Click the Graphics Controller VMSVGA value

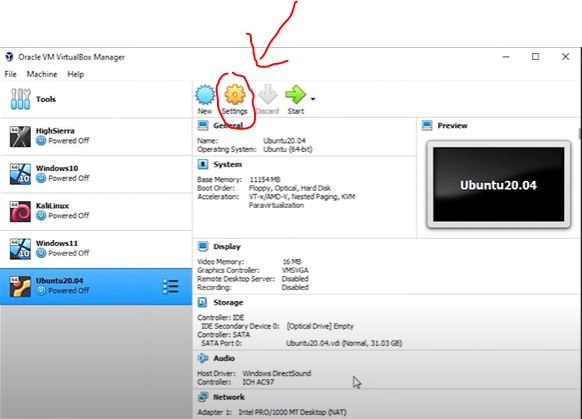[295, 270]
